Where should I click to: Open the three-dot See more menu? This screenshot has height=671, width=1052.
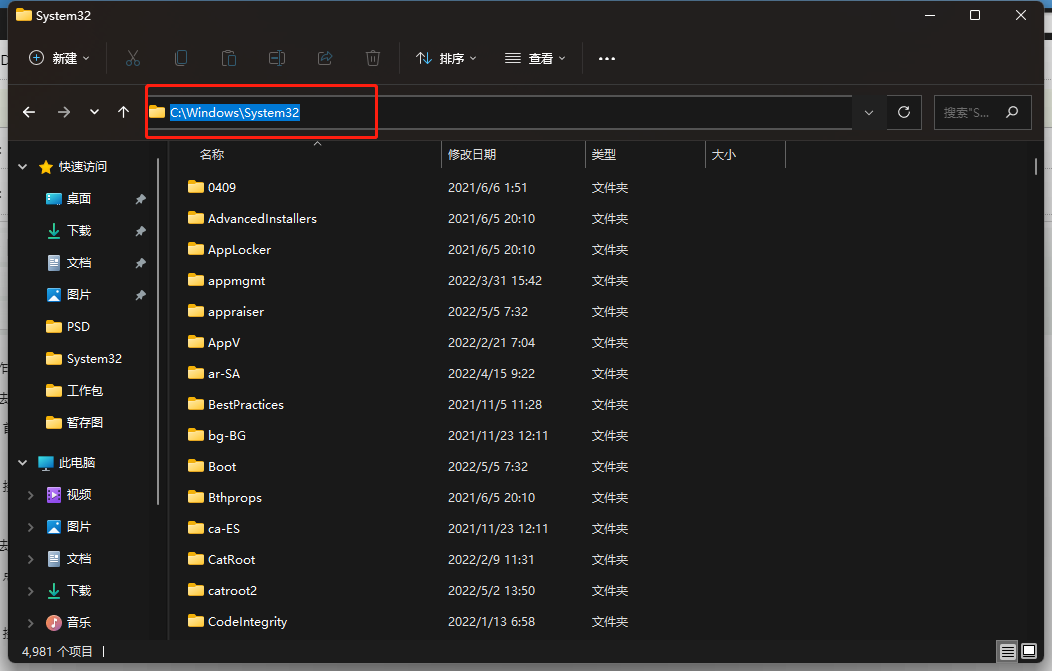tap(607, 58)
